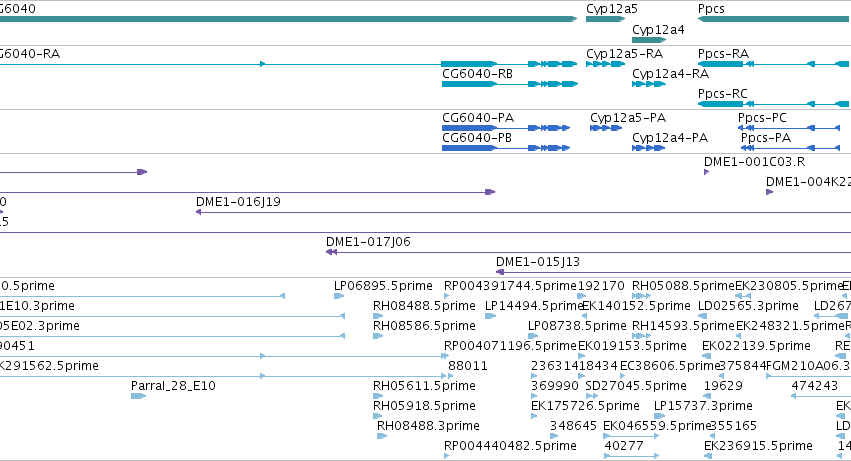
Task: Select the Ppcs-RA transcript label
Action: pos(723,54)
